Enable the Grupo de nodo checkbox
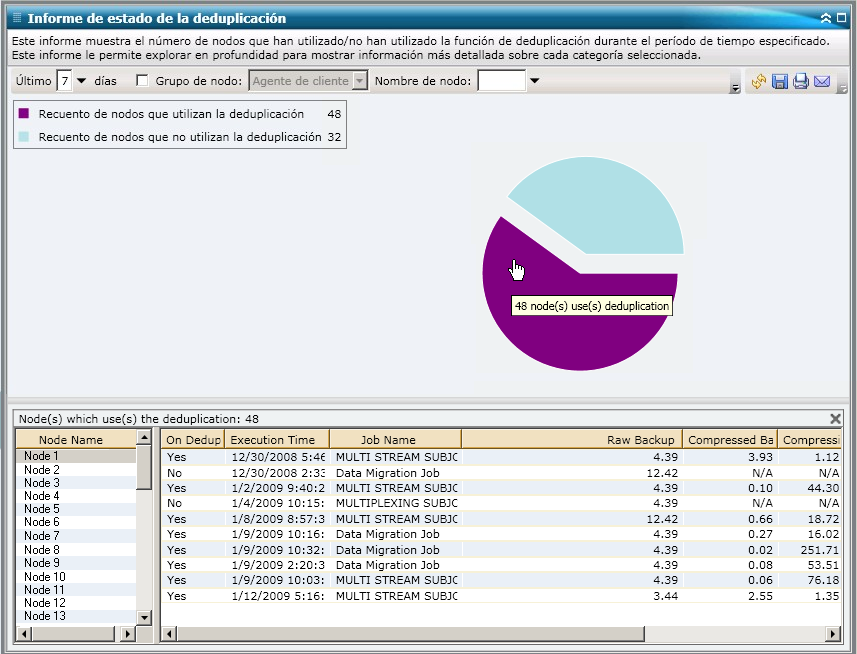857x654 pixels. pyautogui.click(x=142, y=81)
